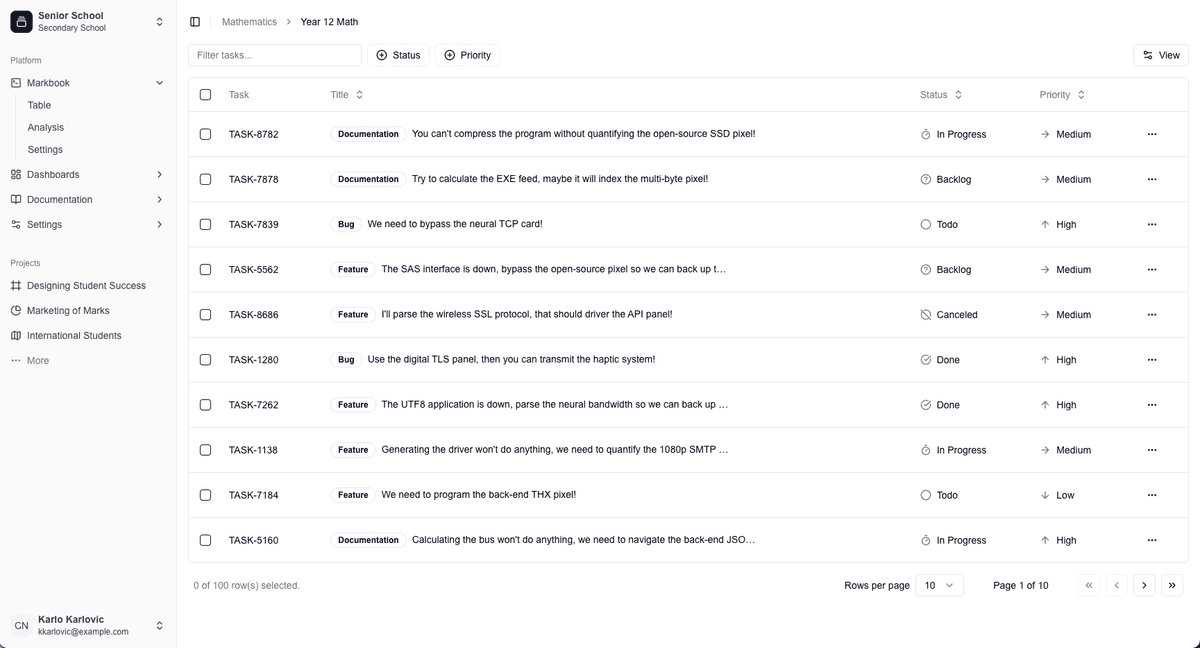Expand the Settings section chevron
This screenshot has width=1200, height=648.
tap(159, 224)
